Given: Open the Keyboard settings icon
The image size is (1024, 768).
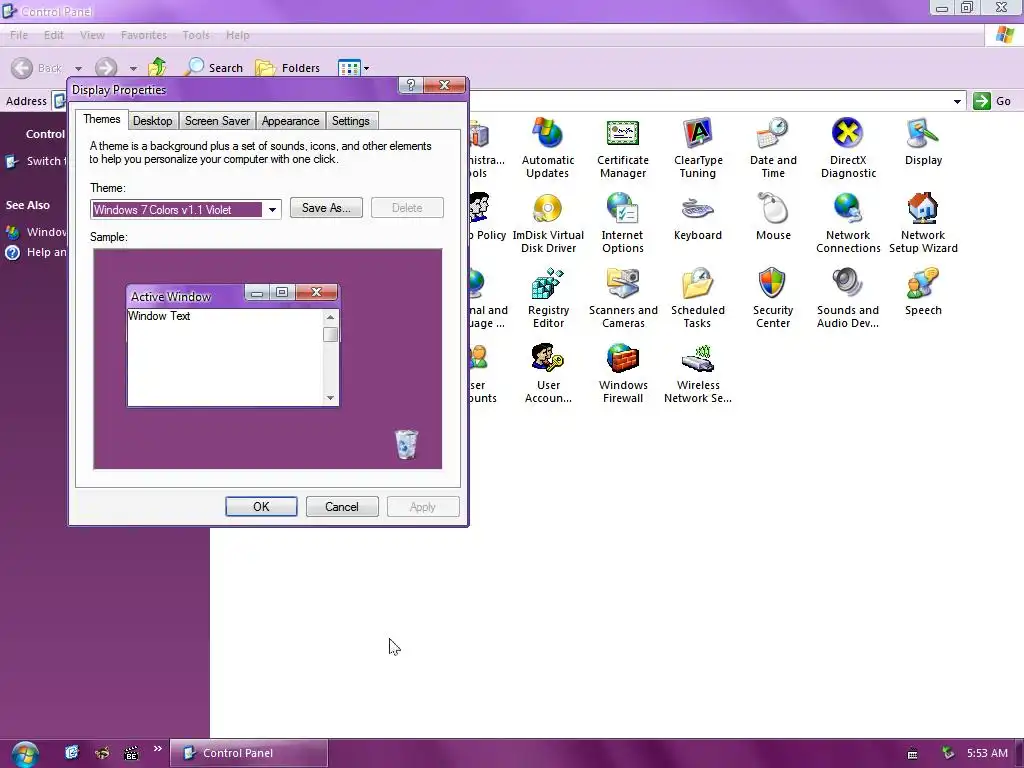Looking at the screenshot, I should point(697,217).
